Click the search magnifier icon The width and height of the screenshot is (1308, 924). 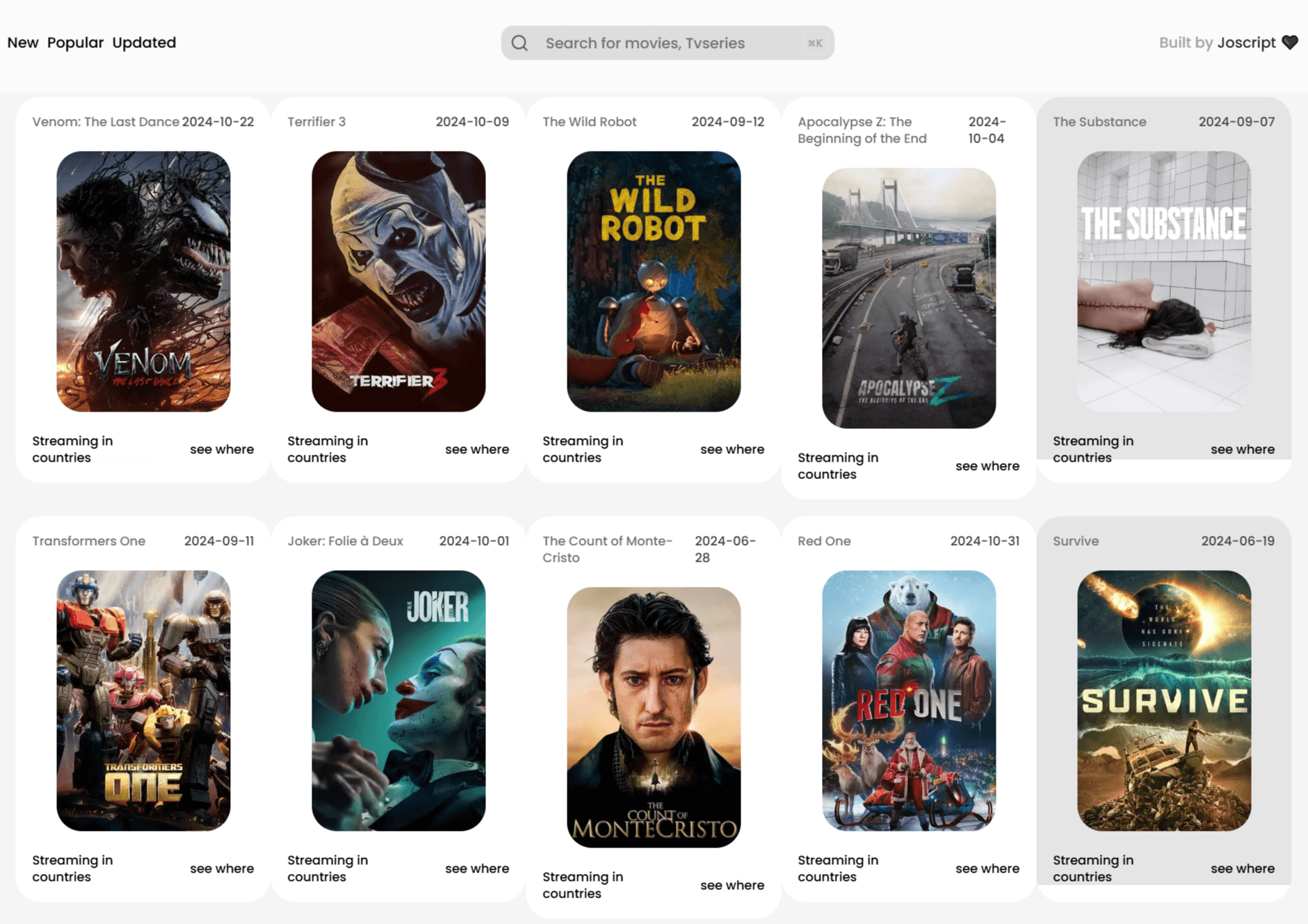[x=519, y=43]
